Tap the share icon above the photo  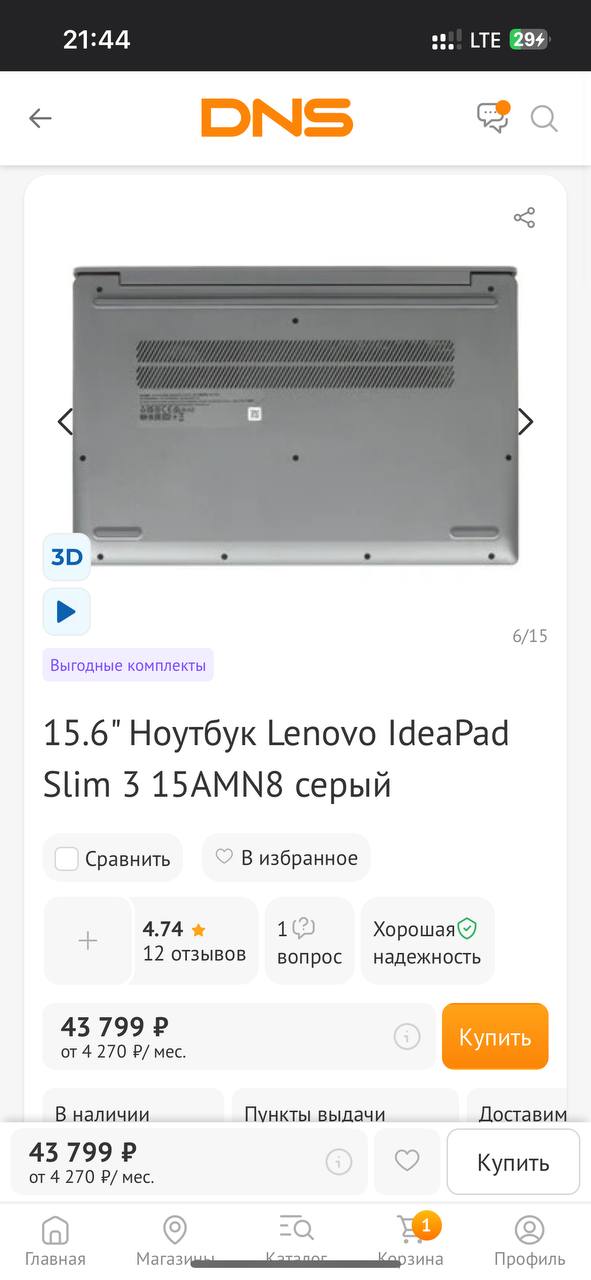[524, 218]
